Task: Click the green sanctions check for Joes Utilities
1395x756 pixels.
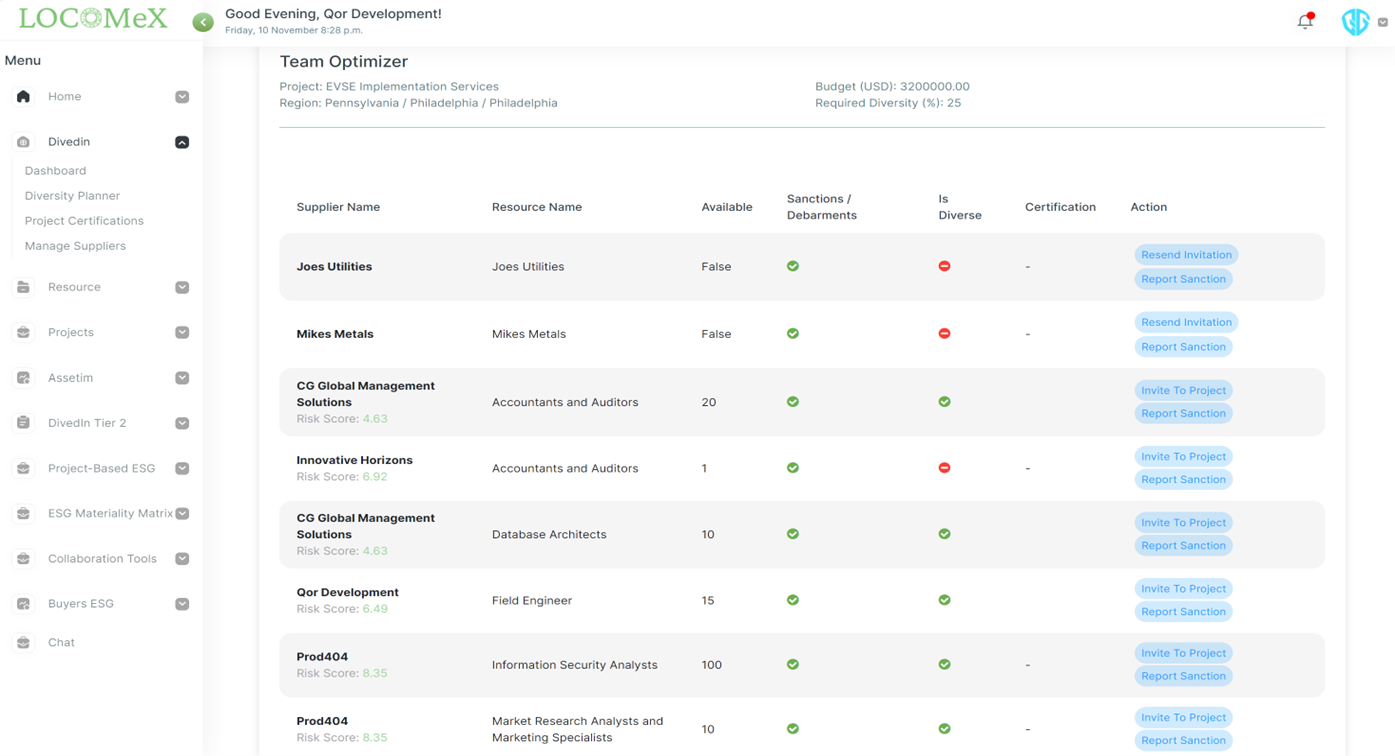Action: coord(792,266)
